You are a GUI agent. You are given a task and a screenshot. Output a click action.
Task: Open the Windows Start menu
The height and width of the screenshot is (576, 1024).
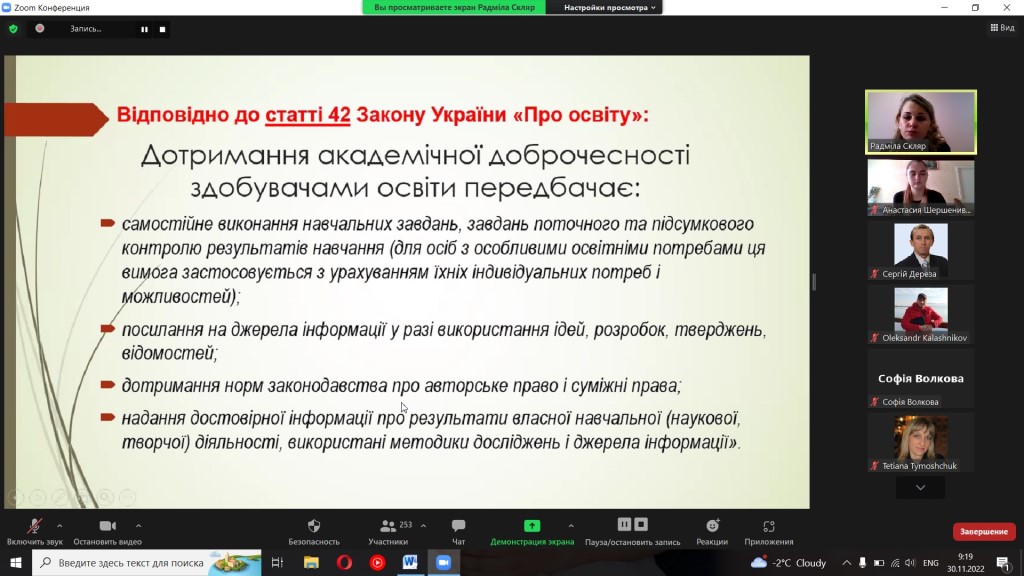click(x=16, y=562)
